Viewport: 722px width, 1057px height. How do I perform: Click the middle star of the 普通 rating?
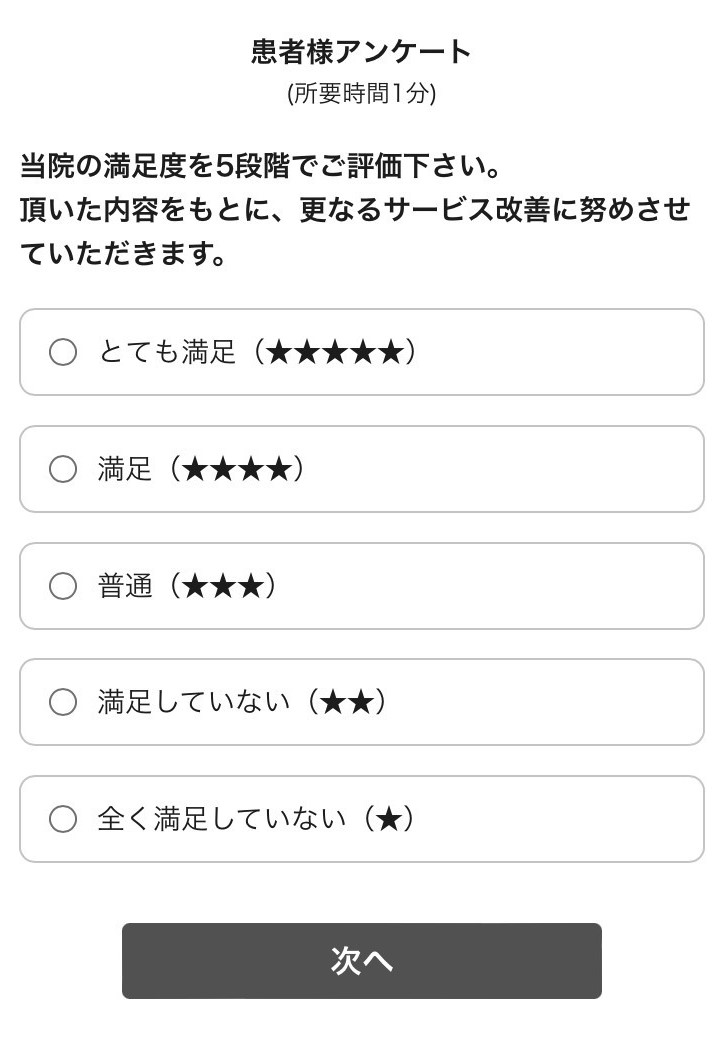(224, 586)
